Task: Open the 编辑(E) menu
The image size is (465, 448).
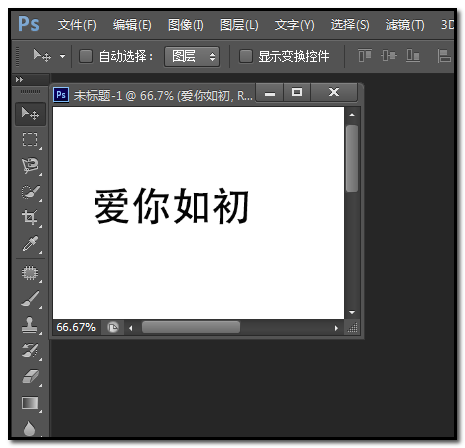Action: pos(132,25)
